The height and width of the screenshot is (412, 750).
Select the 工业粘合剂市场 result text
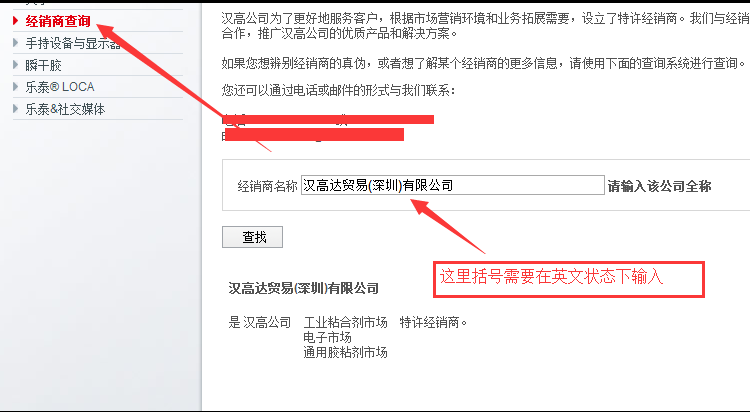[x=345, y=323]
